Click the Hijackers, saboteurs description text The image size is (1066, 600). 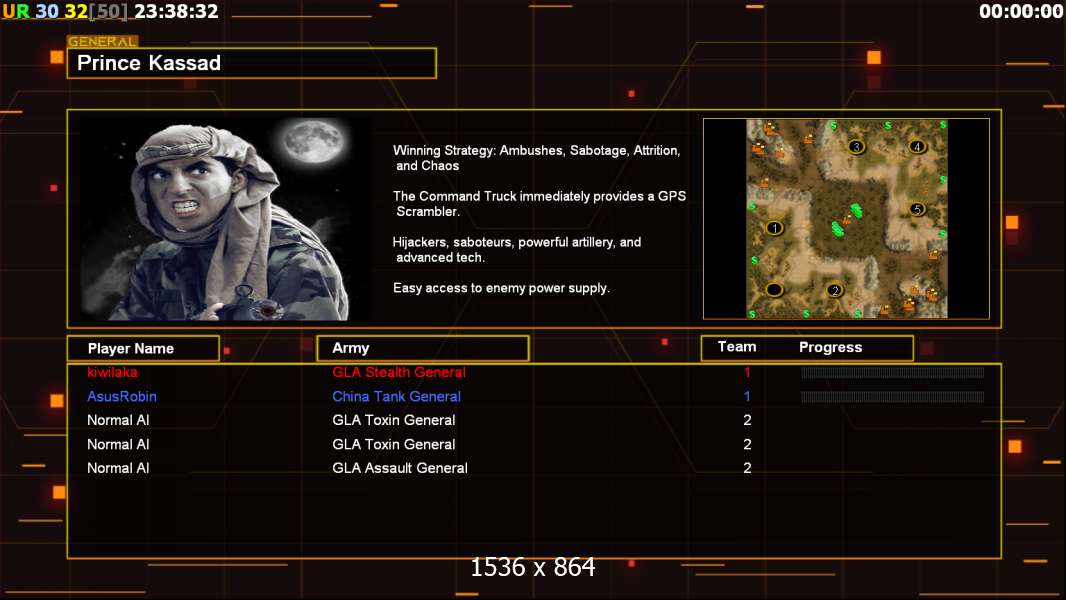coord(517,249)
